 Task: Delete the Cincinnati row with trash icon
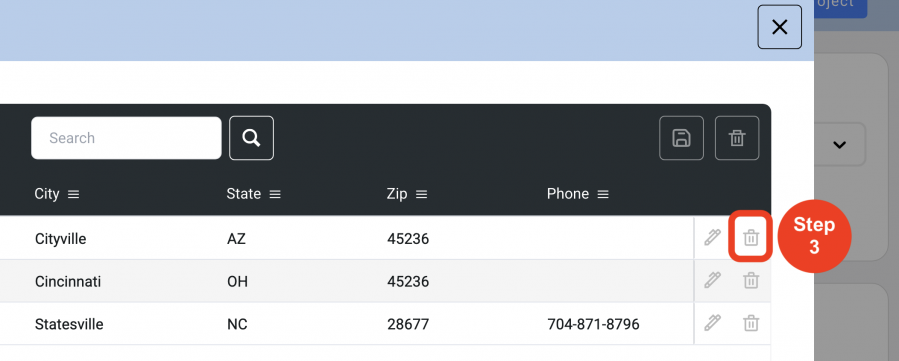coord(751,280)
